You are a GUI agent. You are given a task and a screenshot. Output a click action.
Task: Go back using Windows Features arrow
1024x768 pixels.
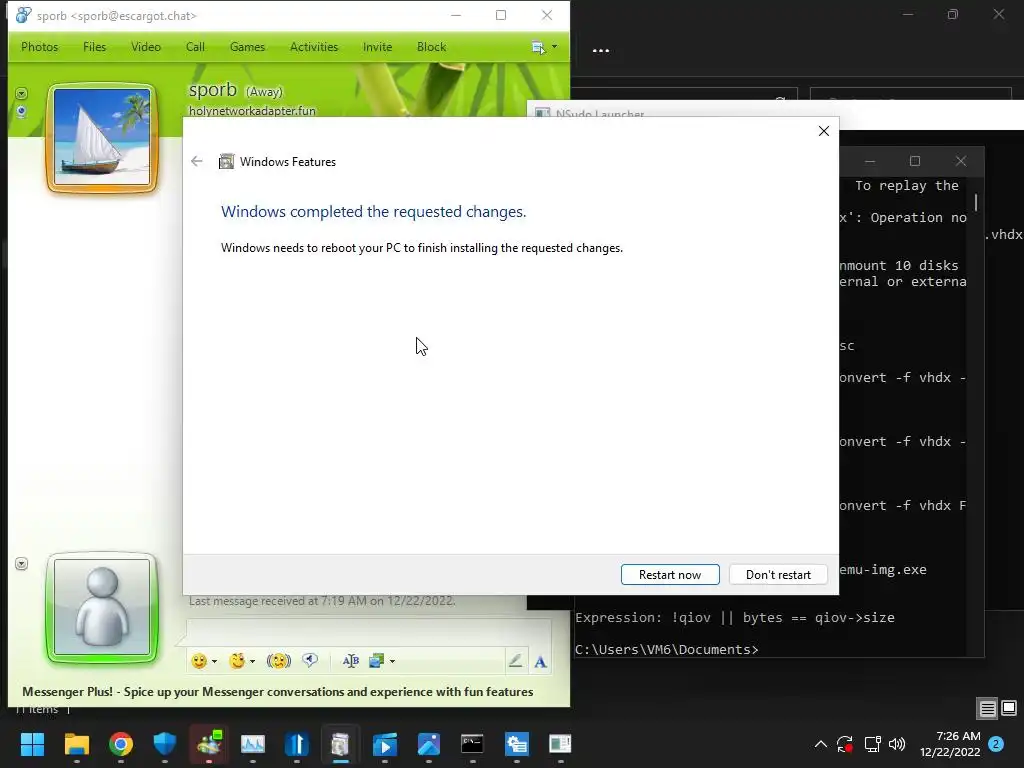[197, 161]
